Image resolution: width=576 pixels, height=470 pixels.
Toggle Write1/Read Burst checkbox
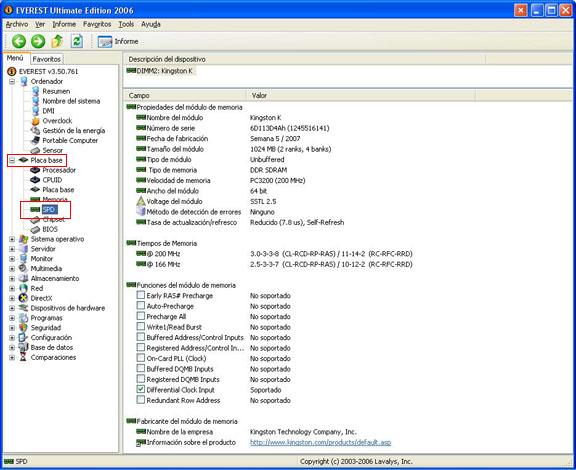141,326
